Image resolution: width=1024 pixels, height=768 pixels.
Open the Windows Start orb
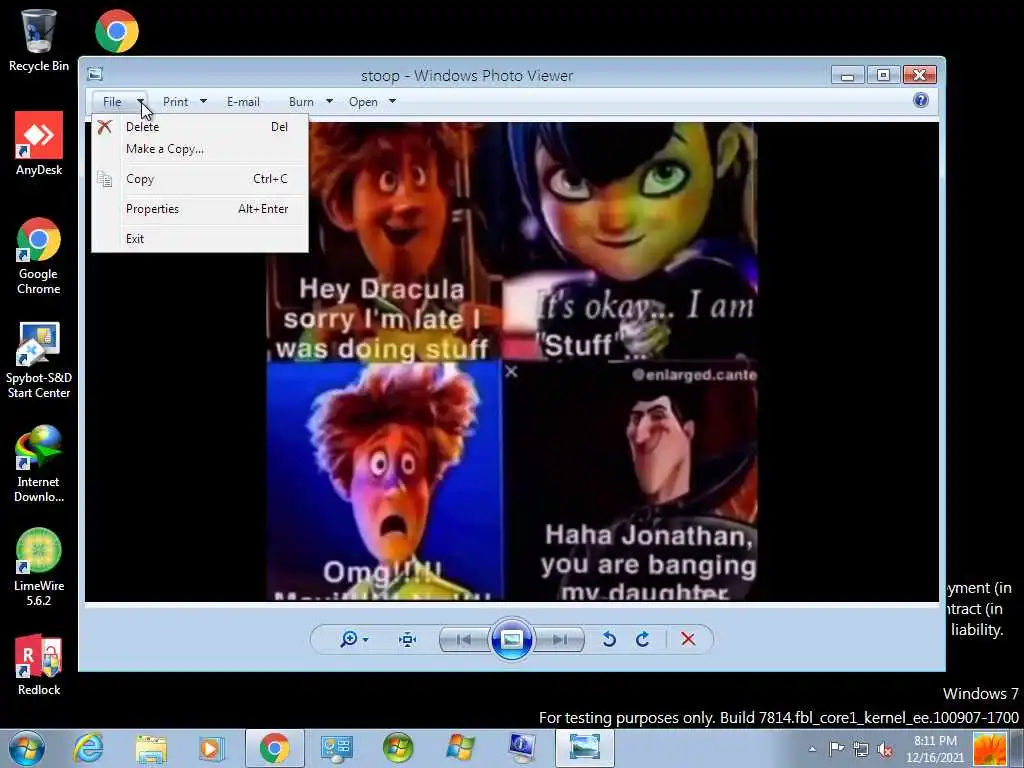[27, 748]
